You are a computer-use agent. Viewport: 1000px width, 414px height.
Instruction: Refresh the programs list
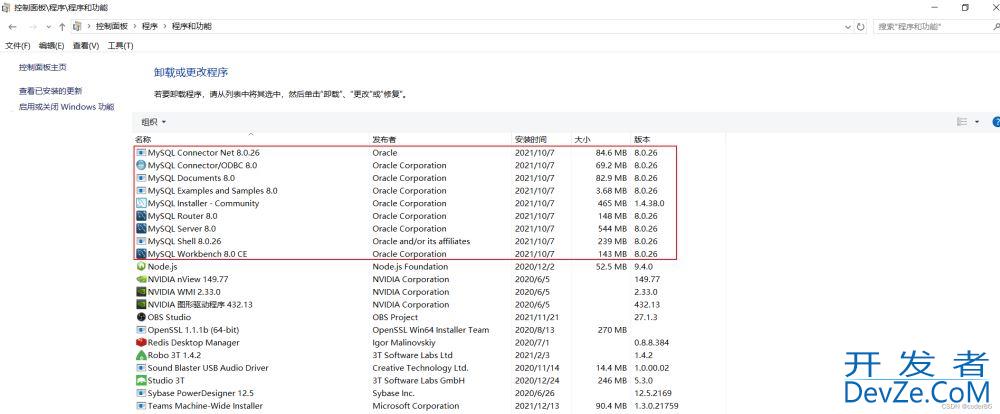click(861, 27)
